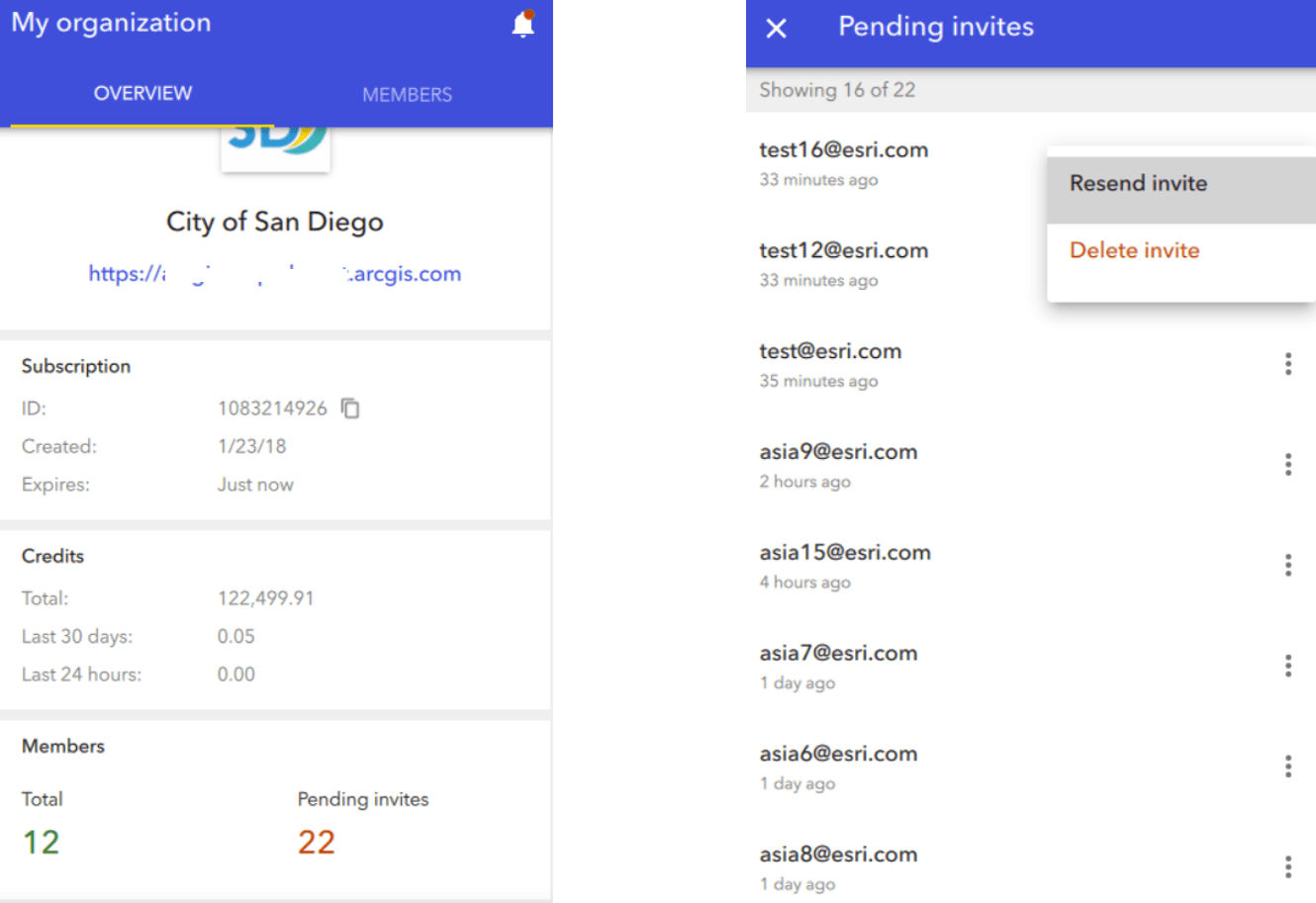Switch to the Members tab

tap(407, 95)
